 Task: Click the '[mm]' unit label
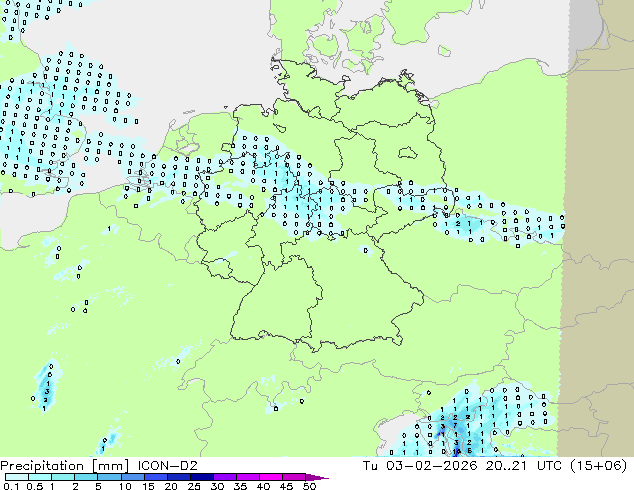click(110, 466)
